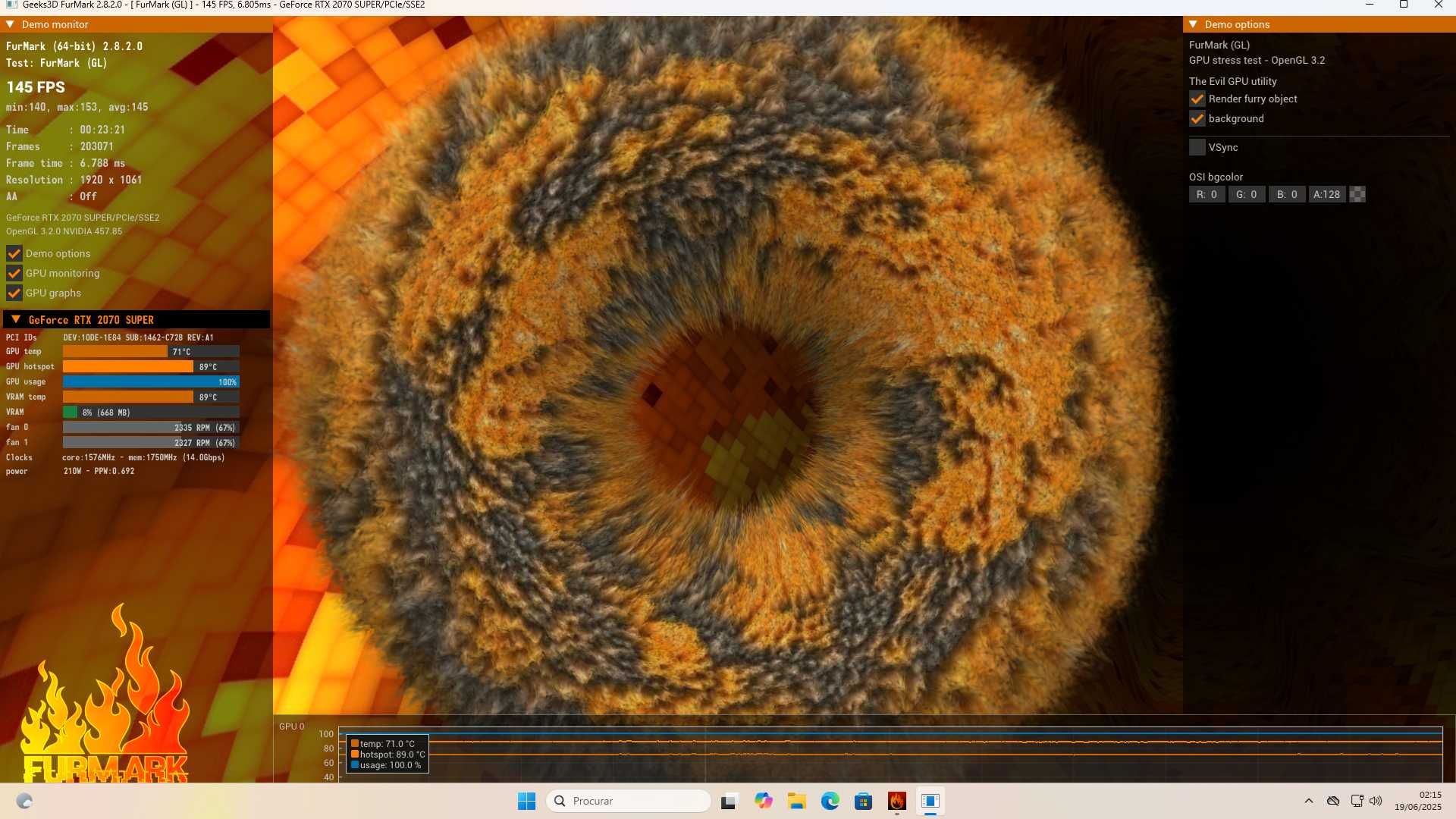1456x819 pixels.
Task: Click the power 210W readout
Action: 99,471
